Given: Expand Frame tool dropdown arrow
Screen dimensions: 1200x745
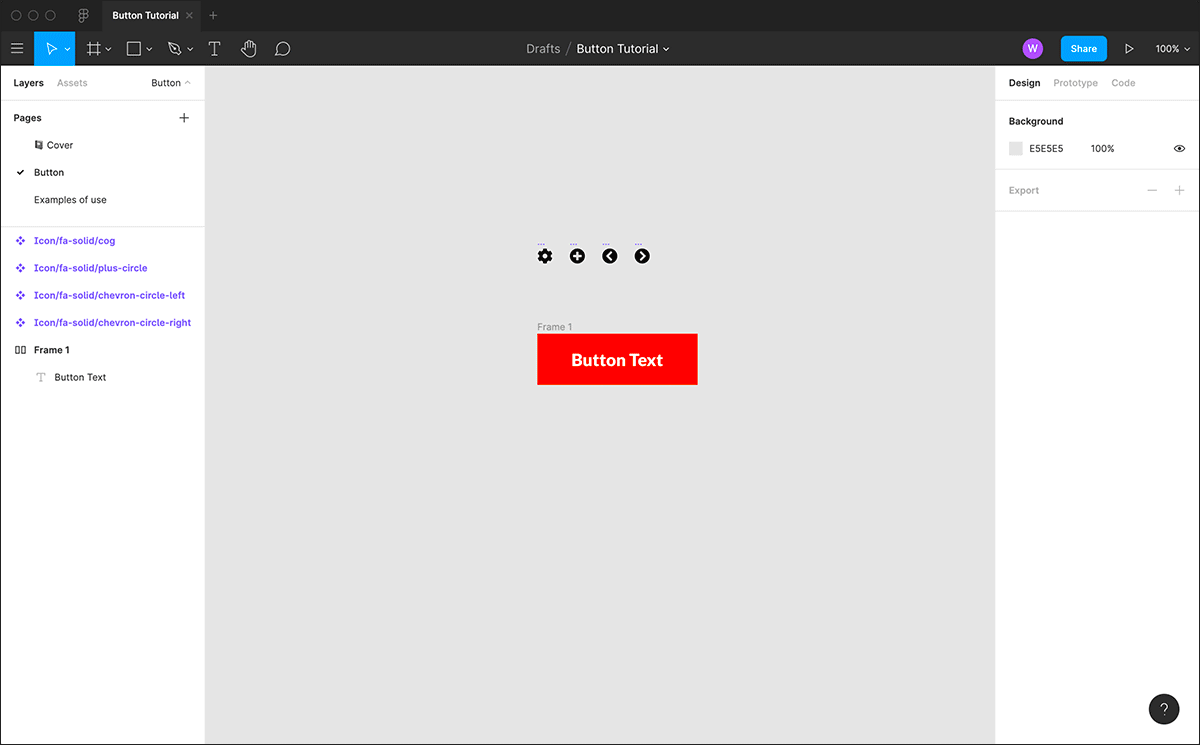Looking at the screenshot, I should click(x=108, y=49).
